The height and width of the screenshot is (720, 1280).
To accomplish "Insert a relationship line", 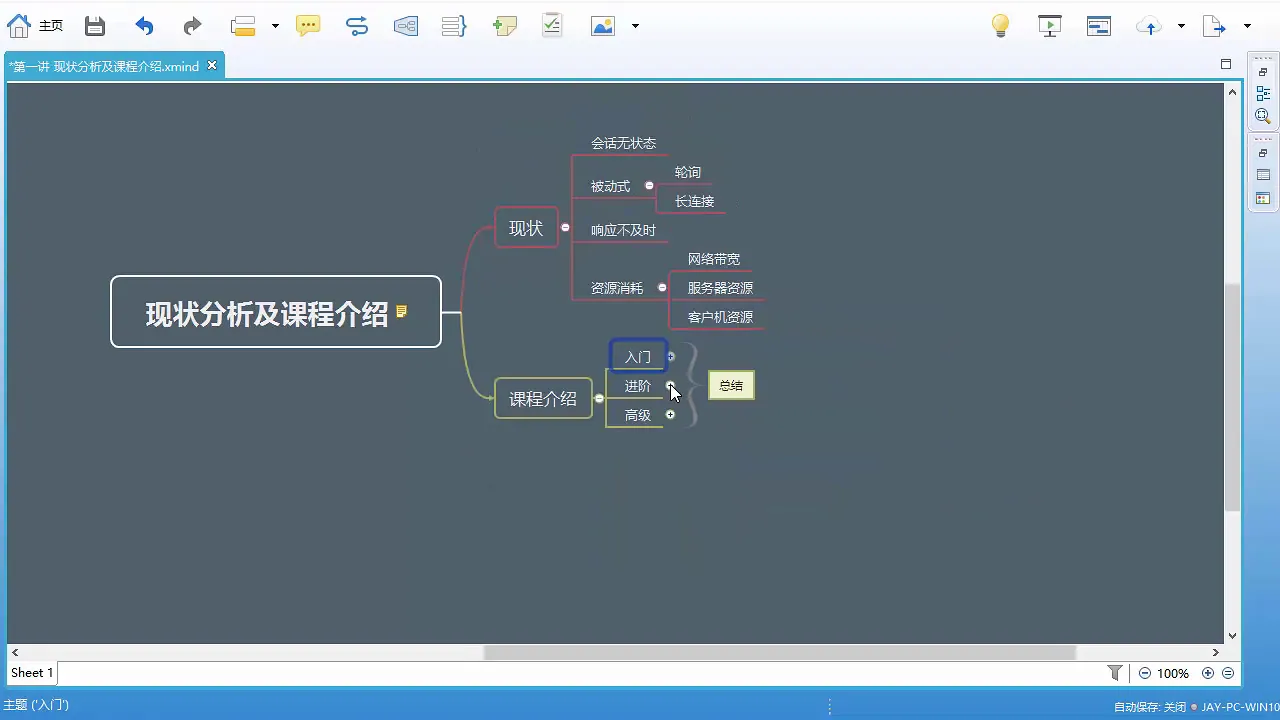I will click(x=357, y=27).
